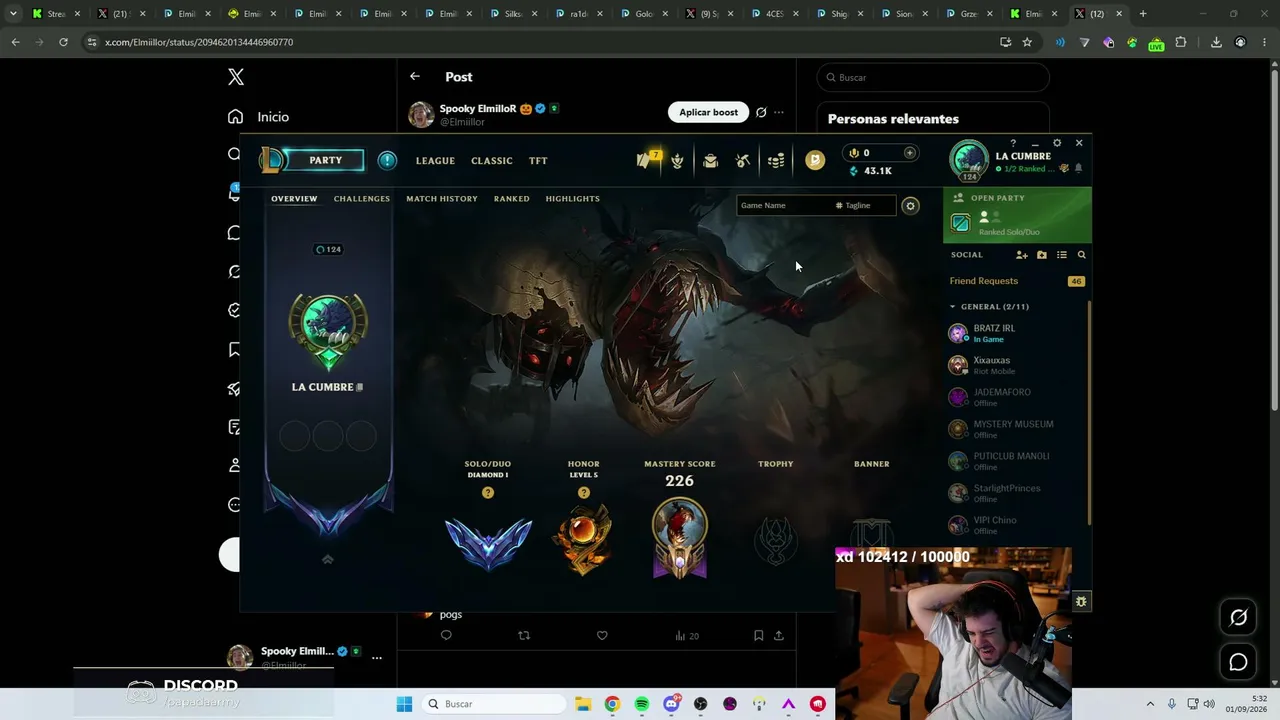The image size is (1280, 720).
Task: Open Chrome from the taskbar
Action: pos(612,704)
